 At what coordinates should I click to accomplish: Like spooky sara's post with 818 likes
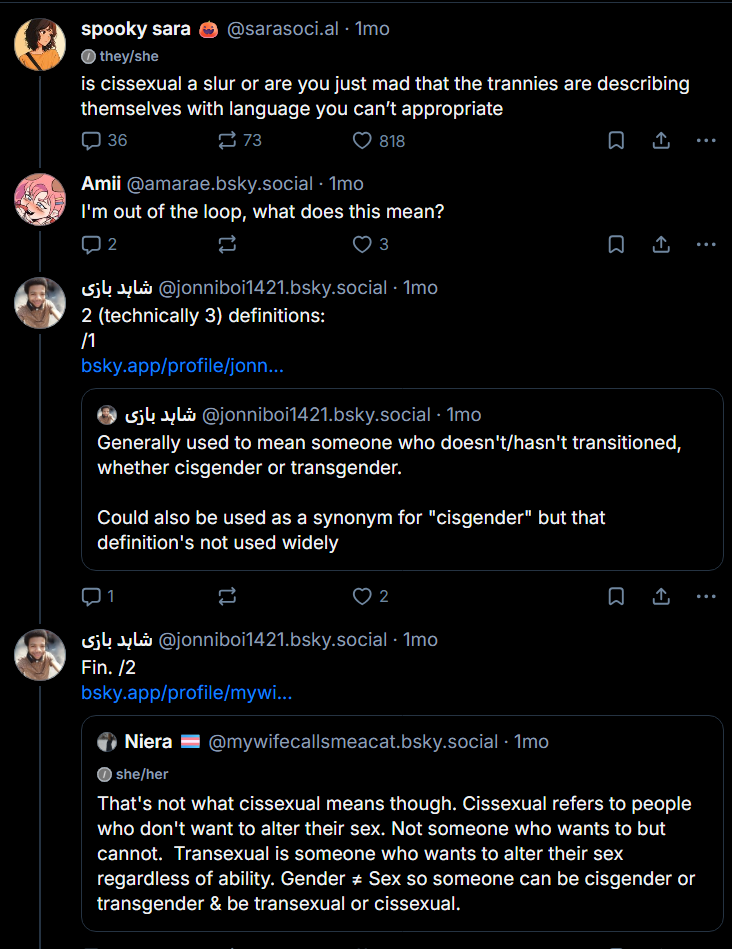(x=363, y=141)
